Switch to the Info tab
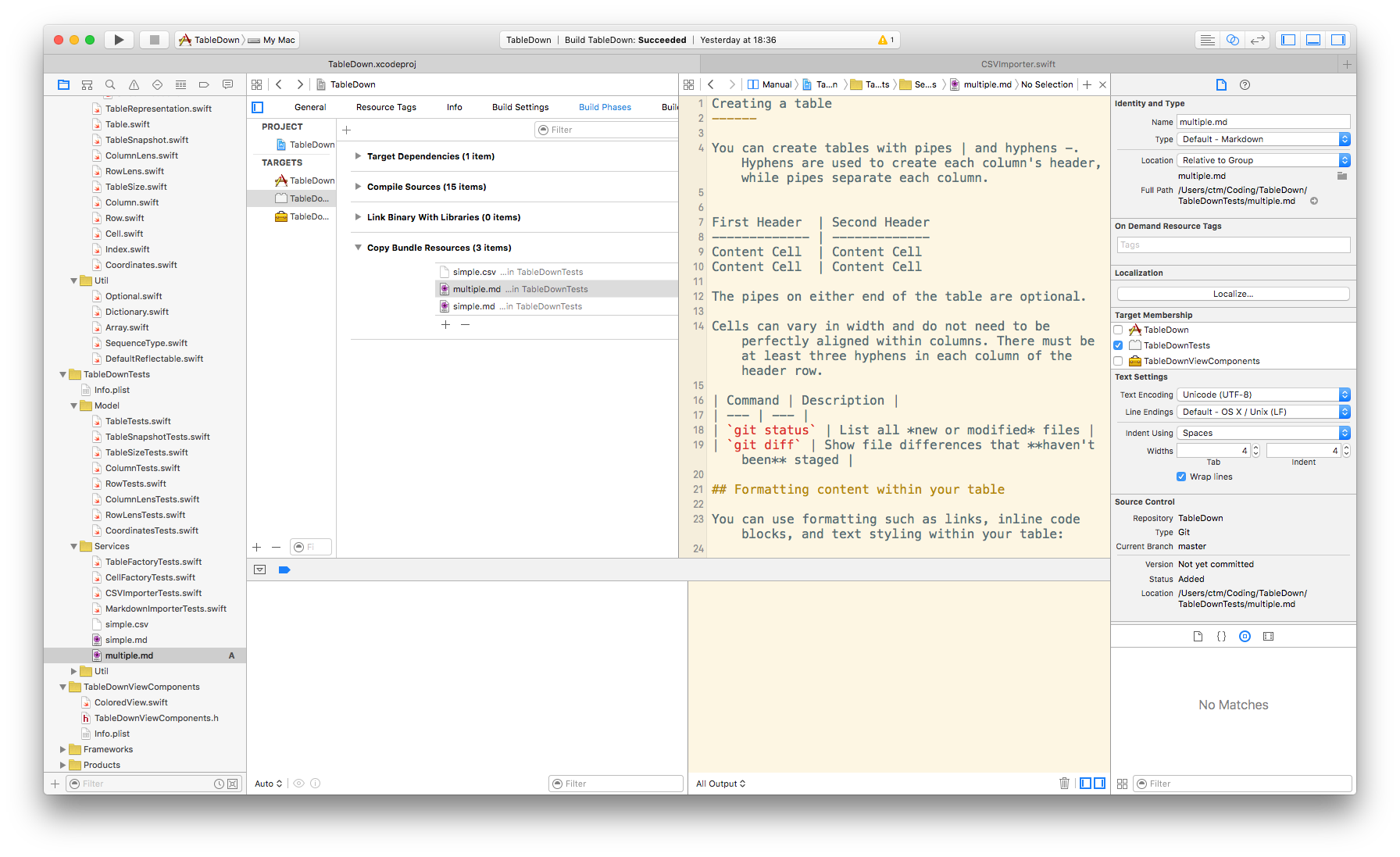 click(455, 107)
